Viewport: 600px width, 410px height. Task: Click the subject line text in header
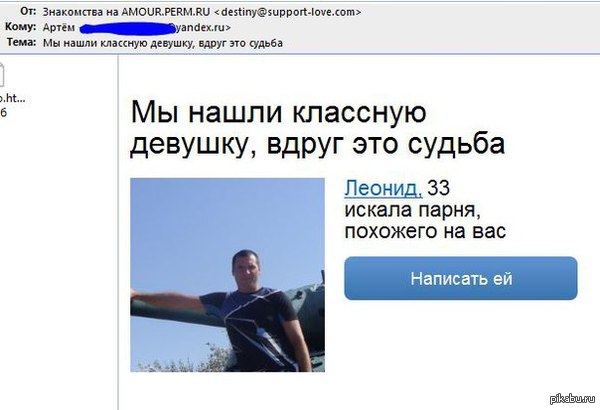(163, 43)
